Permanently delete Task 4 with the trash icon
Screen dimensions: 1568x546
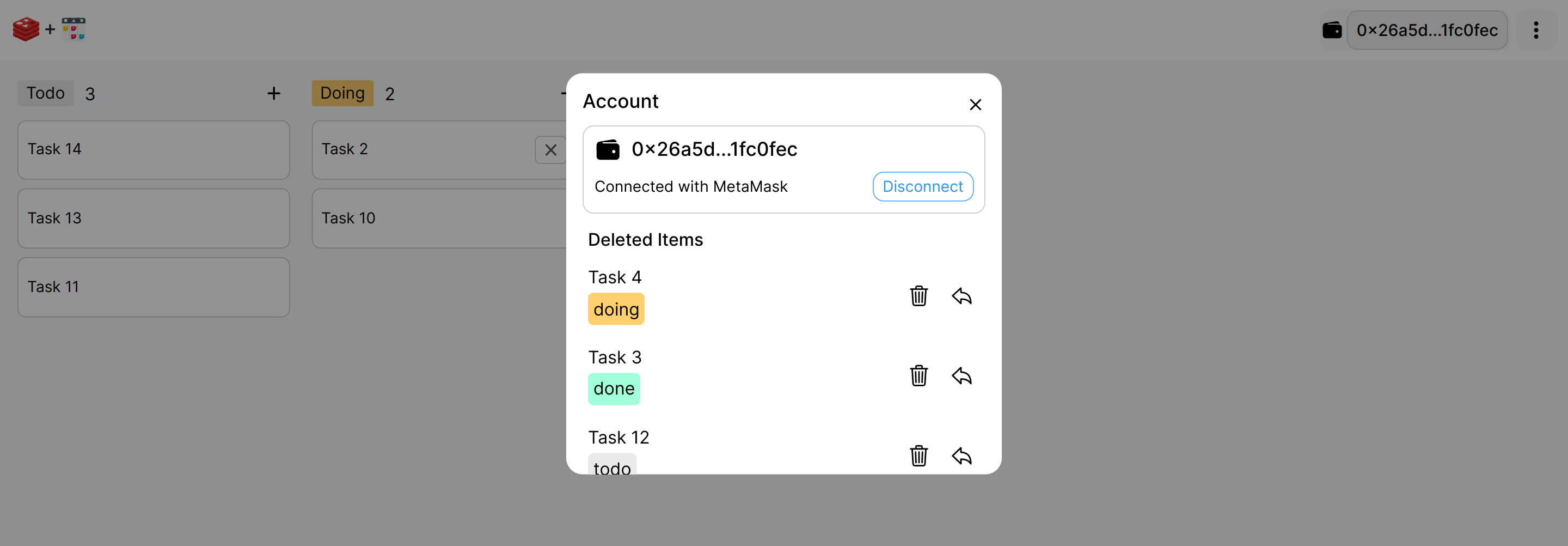(919, 297)
